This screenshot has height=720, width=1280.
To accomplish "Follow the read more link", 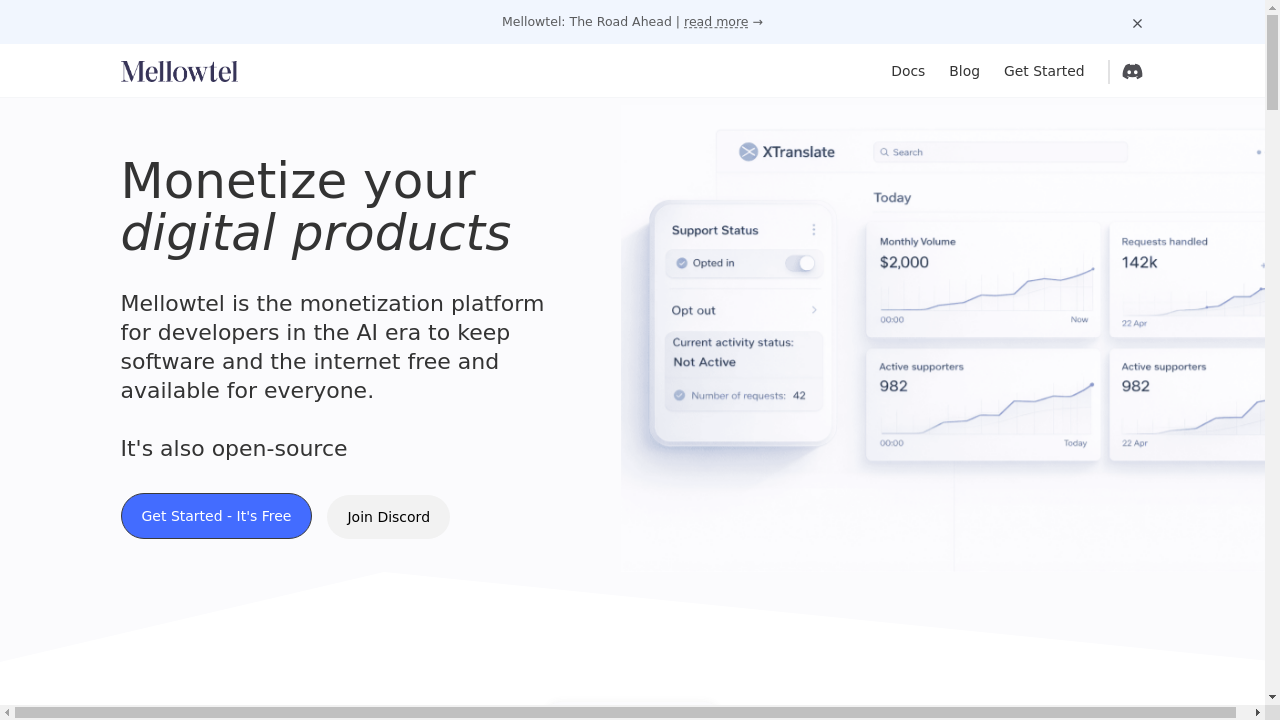I will point(716,22).
